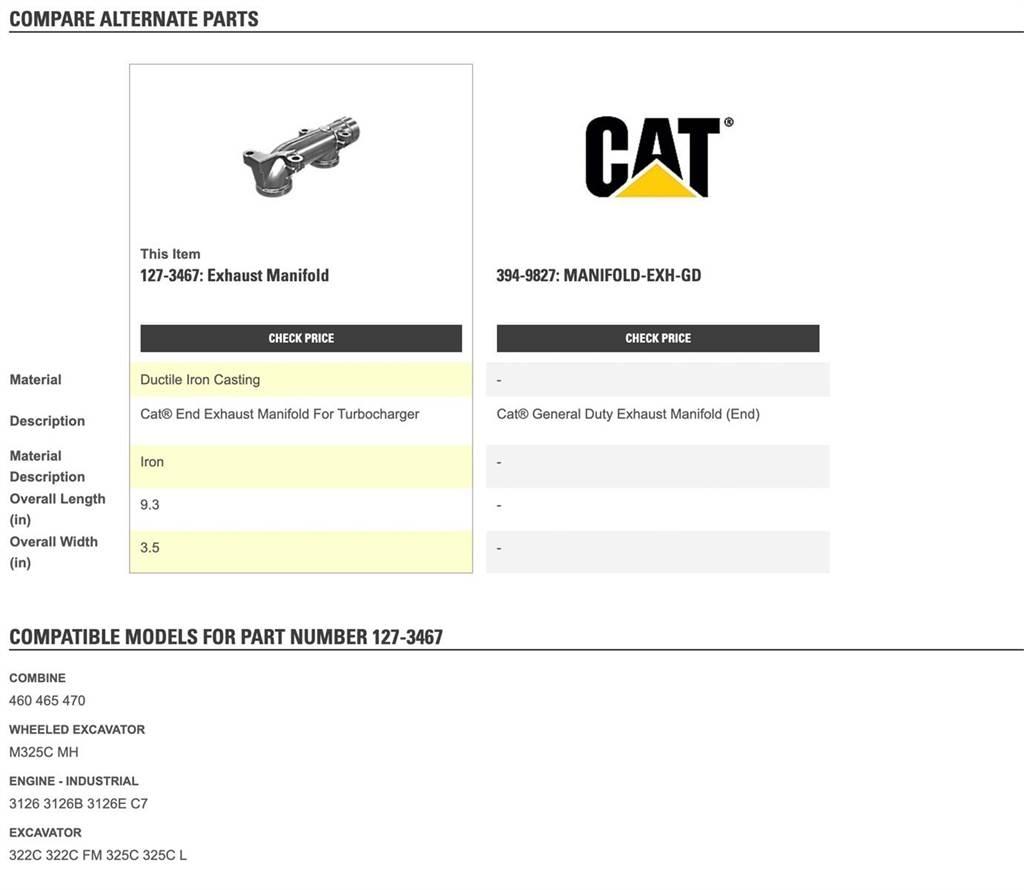
Task: Check price for part 127-3467
Action: pyautogui.click(x=300, y=338)
